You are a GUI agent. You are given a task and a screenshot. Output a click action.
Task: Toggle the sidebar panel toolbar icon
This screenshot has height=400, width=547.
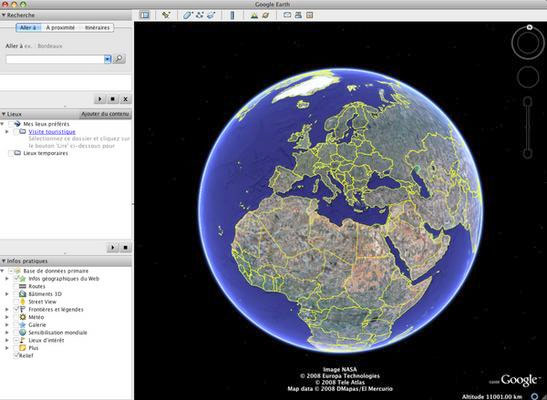[x=144, y=15]
